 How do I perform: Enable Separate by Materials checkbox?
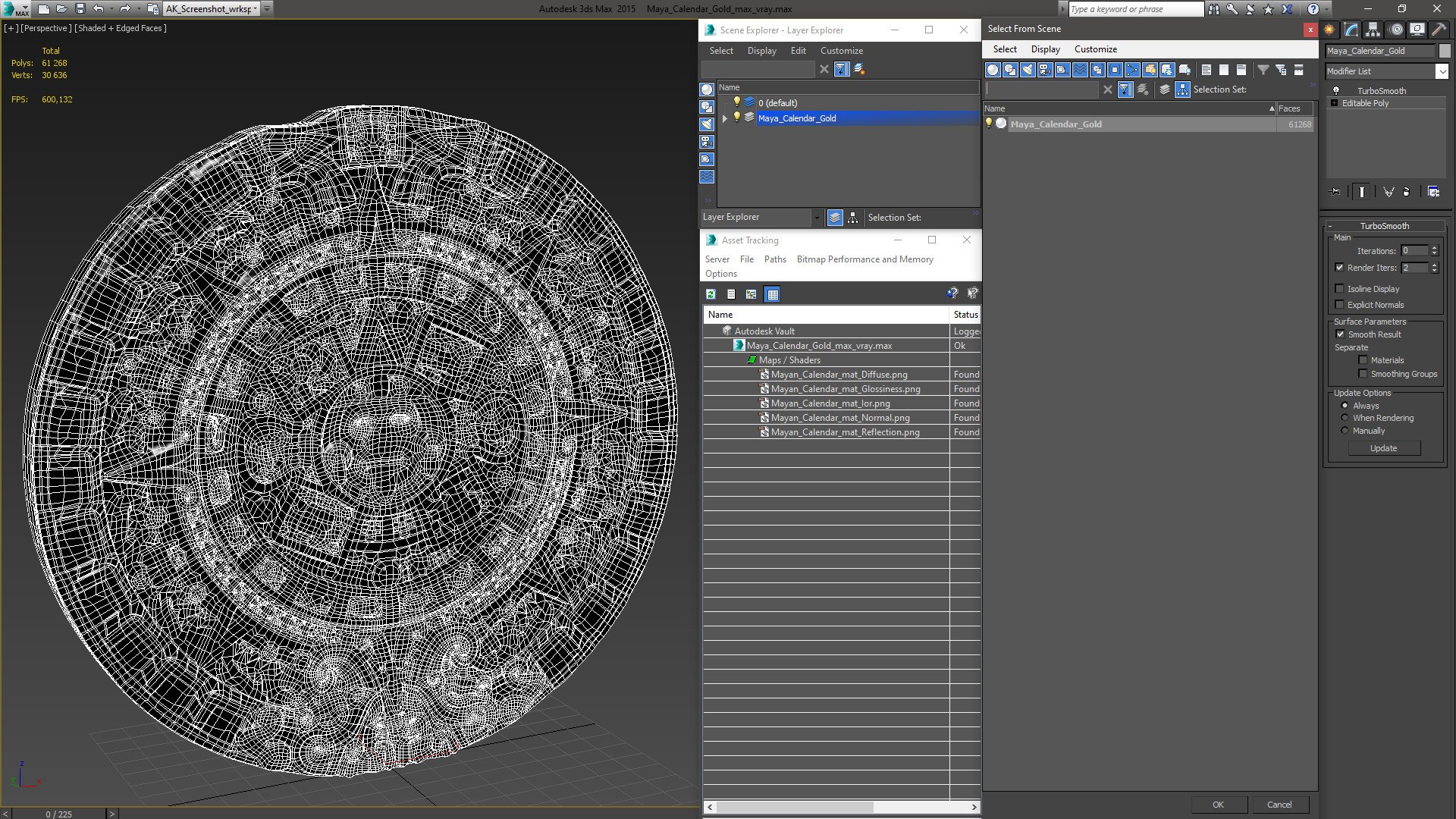tap(1363, 360)
